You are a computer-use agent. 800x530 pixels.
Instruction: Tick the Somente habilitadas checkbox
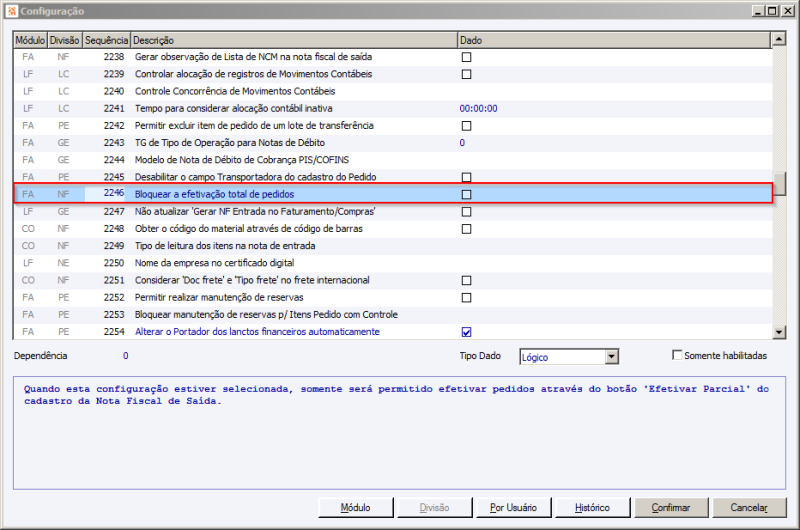click(x=677, y=355)
